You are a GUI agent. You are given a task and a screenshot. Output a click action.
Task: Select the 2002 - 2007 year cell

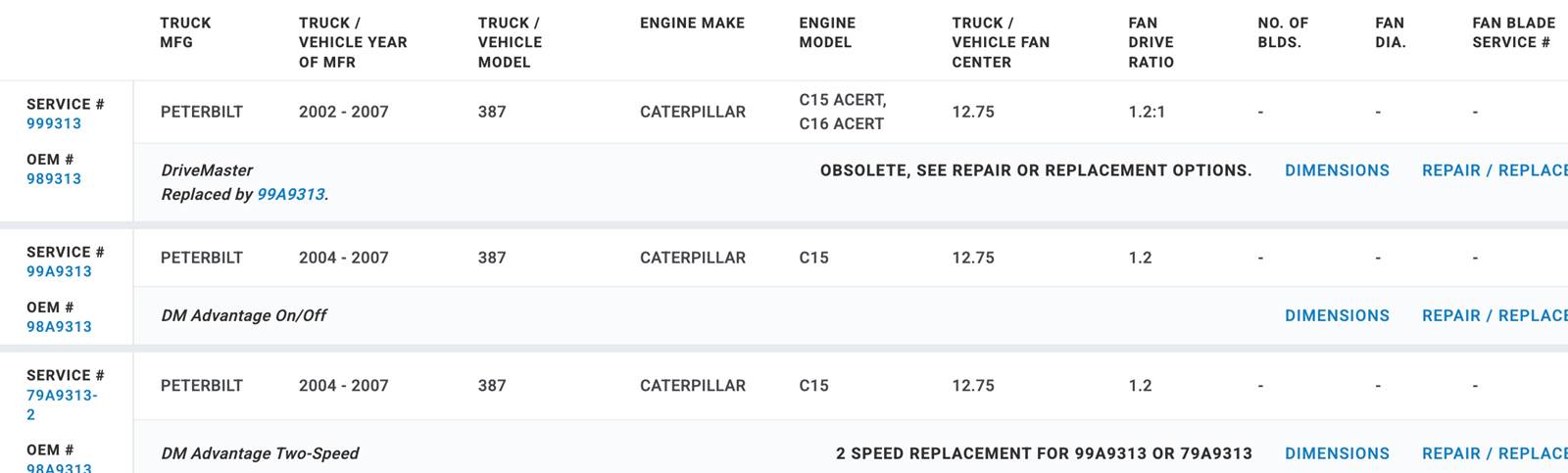344,112
